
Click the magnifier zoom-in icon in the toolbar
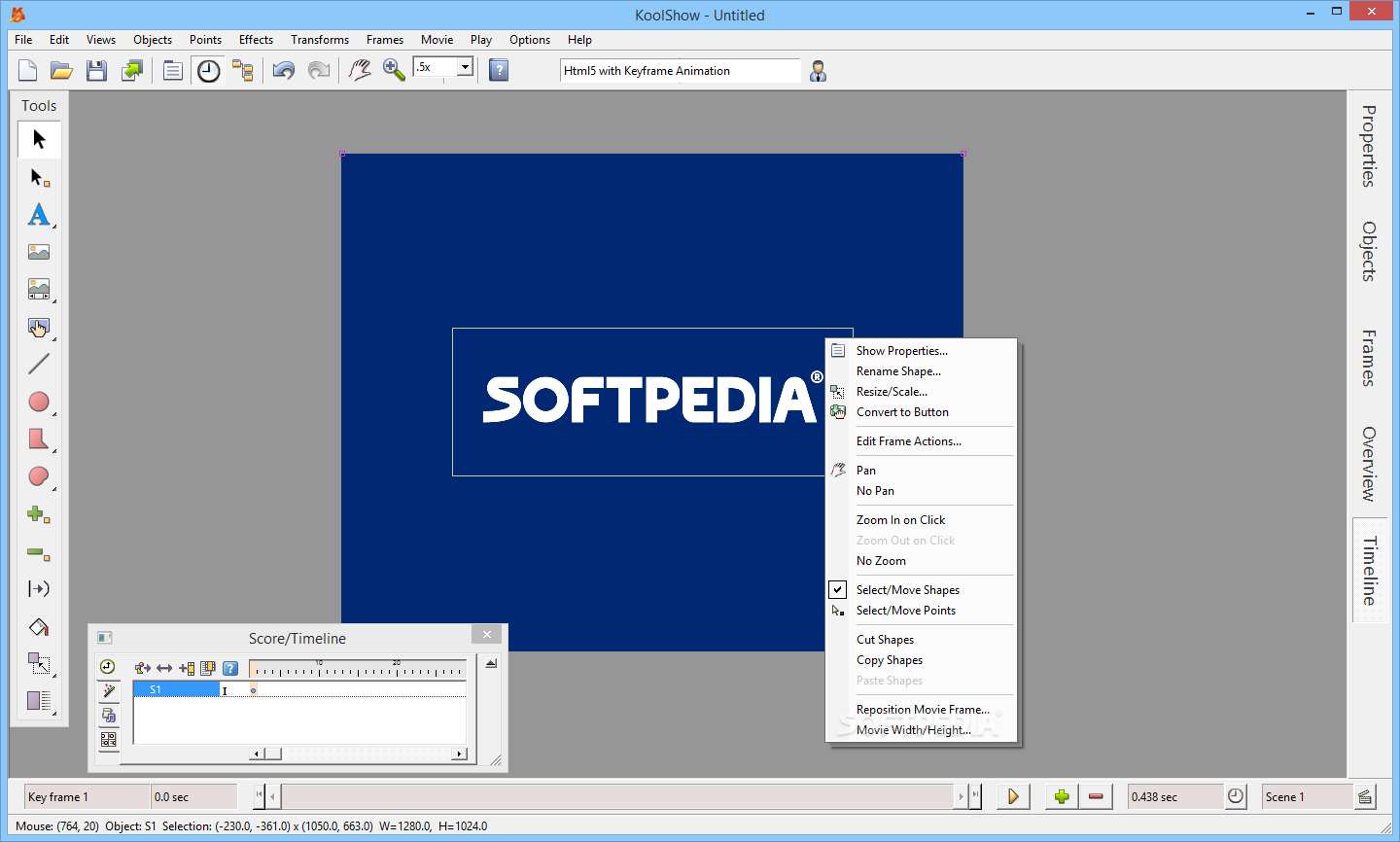coord(394,70)
